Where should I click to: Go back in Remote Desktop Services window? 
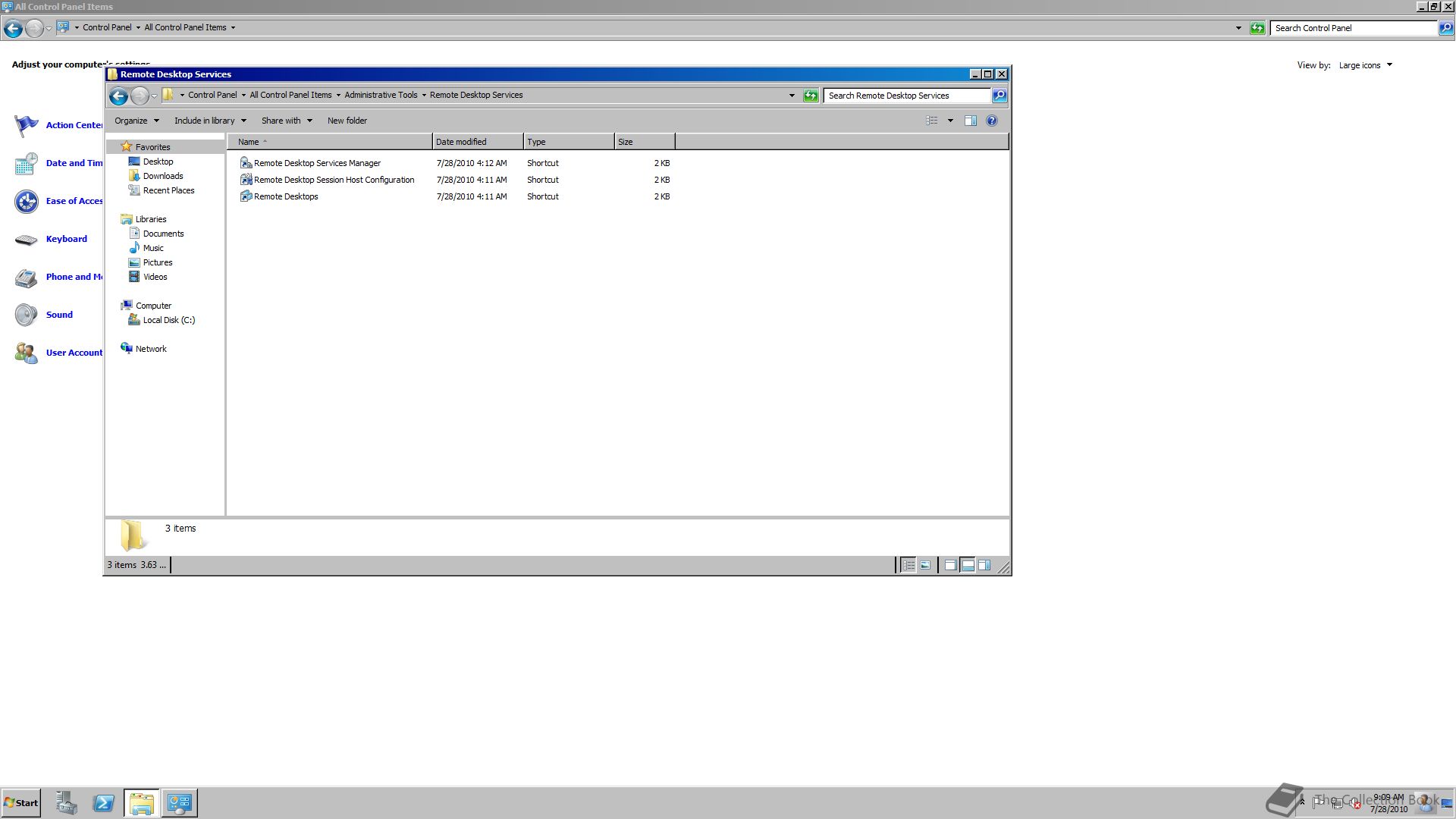118,96
